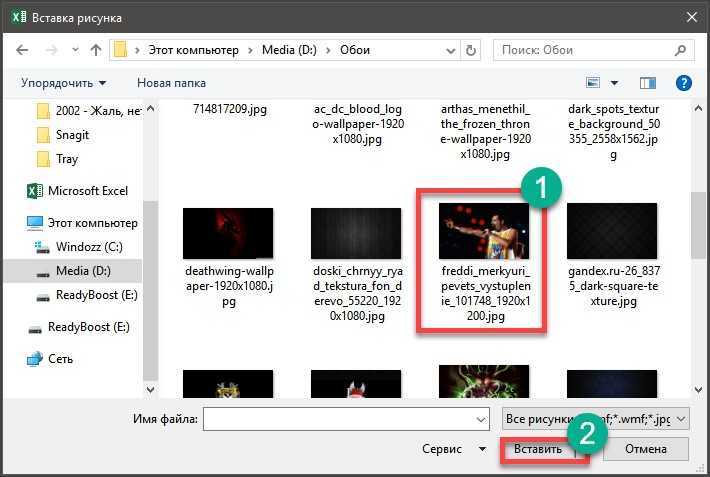Select the doski_chrnyy_ryad_tekstura thumbnail

coord(356,233)
